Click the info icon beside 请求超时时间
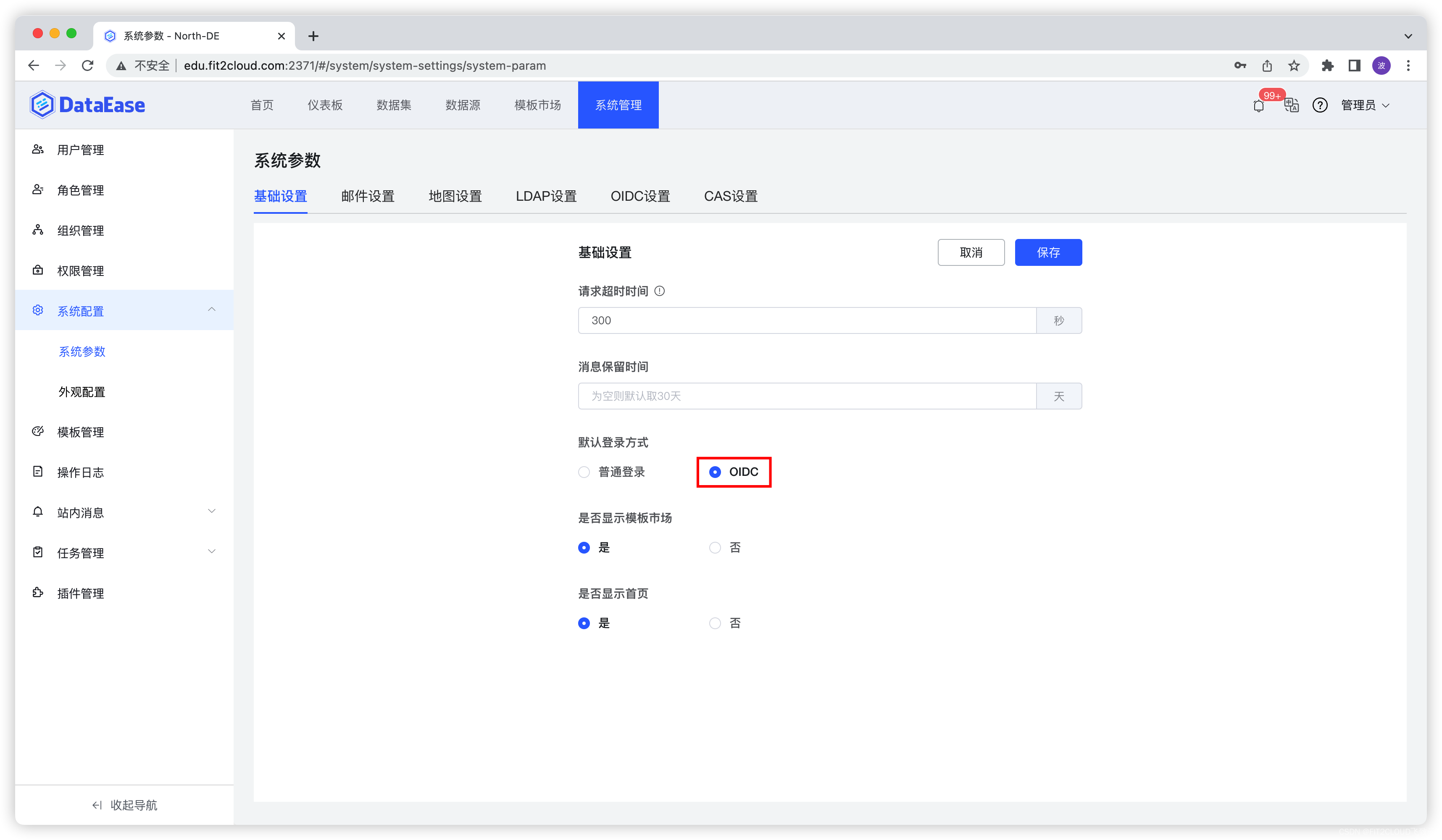 pyautogui.click(x=659, y=291)
